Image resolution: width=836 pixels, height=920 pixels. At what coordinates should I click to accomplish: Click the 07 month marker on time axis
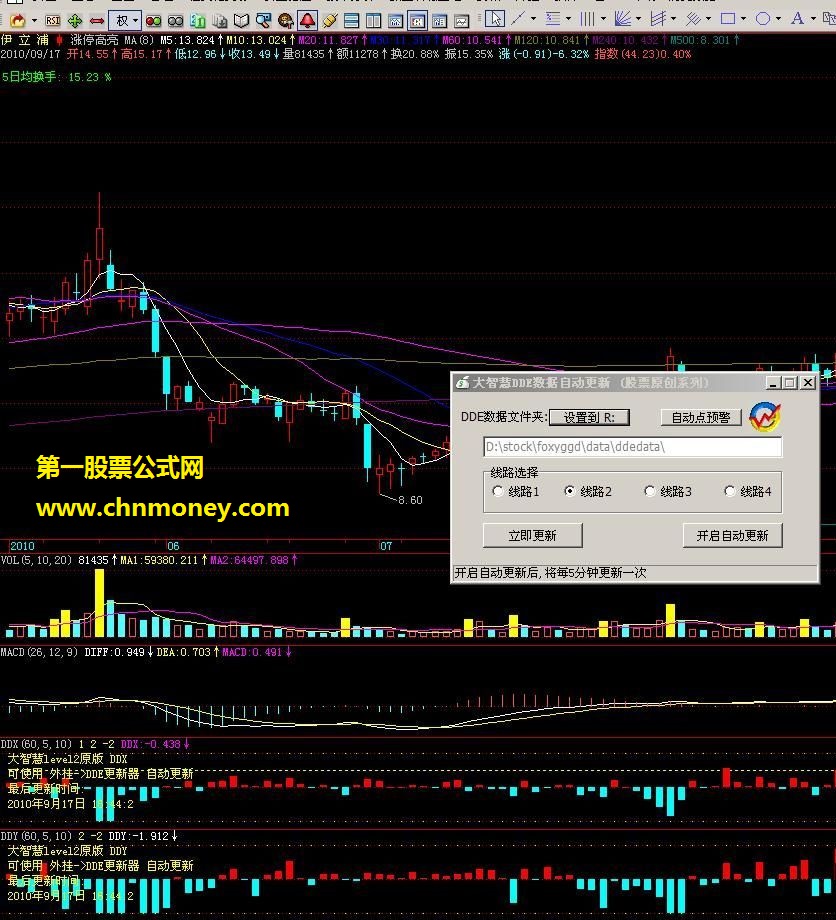coord(386,546)
